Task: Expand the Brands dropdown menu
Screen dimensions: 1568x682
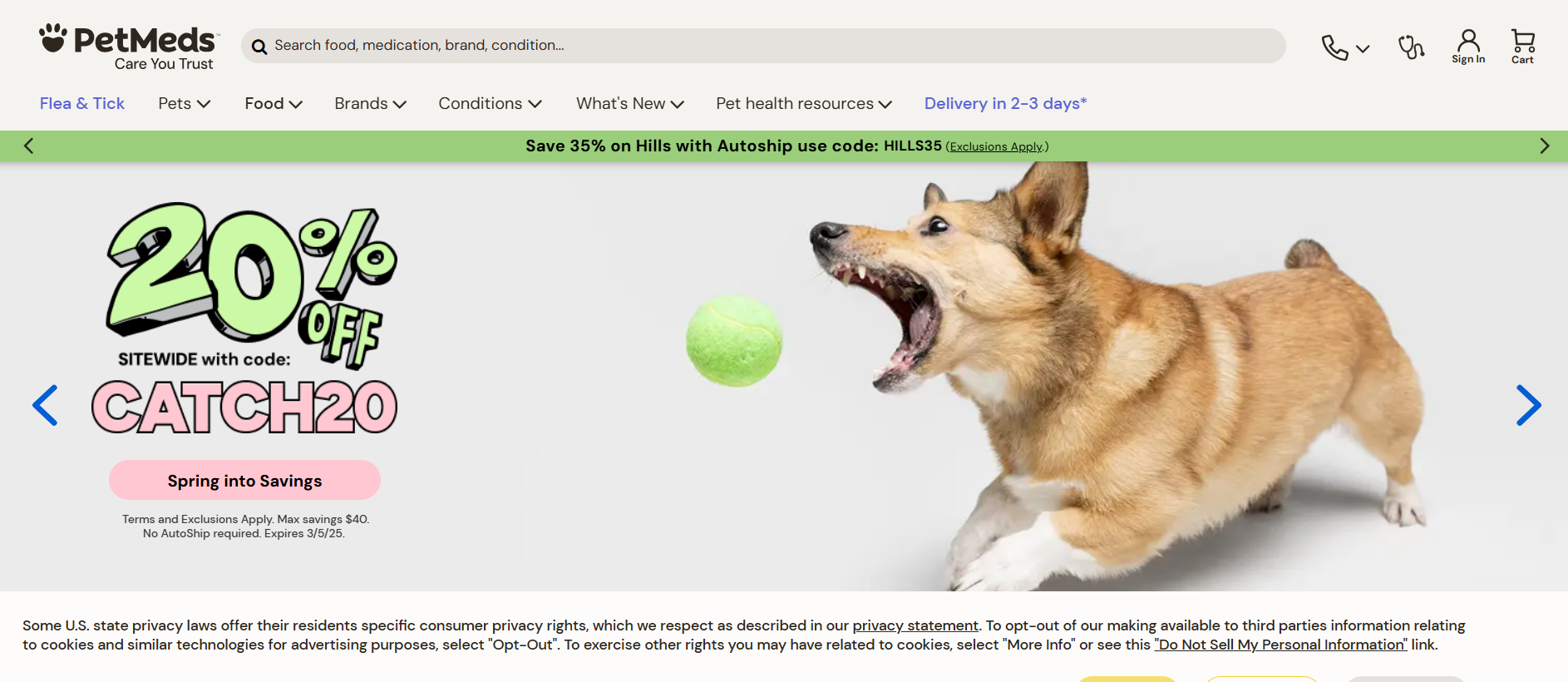Action: (370, 104)
